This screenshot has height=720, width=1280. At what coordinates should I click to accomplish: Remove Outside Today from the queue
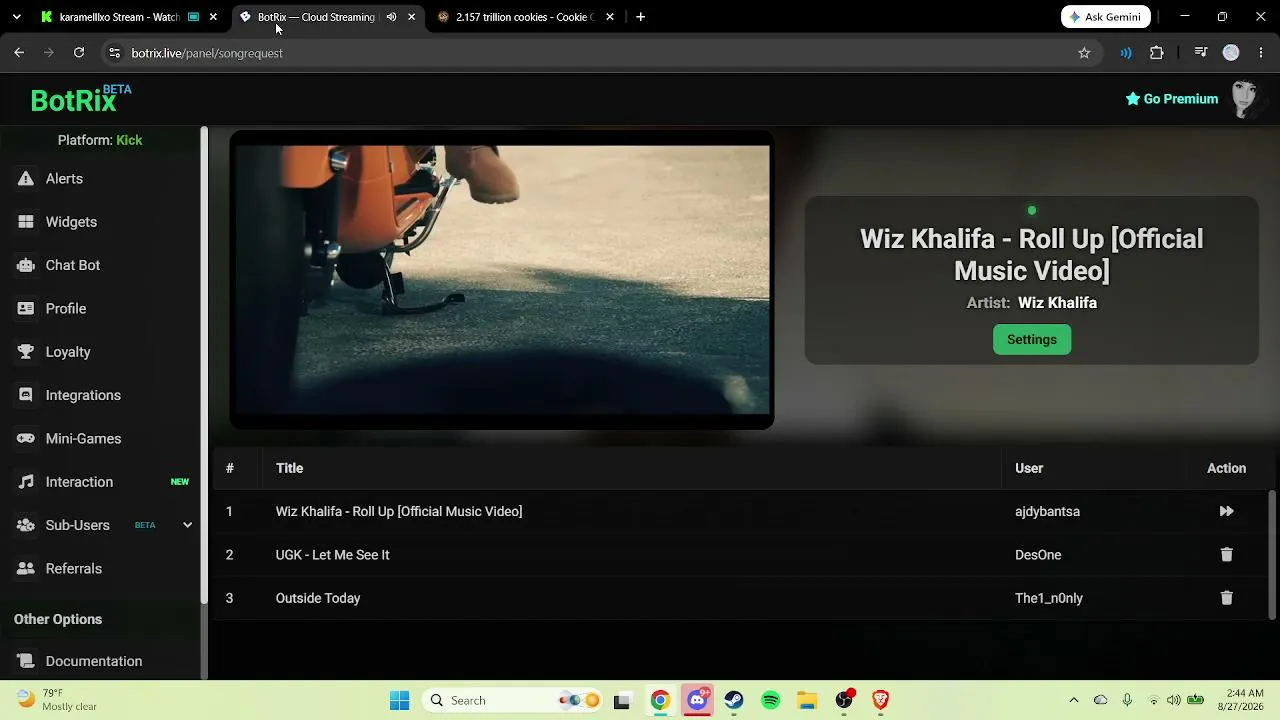click(x=1226, y=598)
